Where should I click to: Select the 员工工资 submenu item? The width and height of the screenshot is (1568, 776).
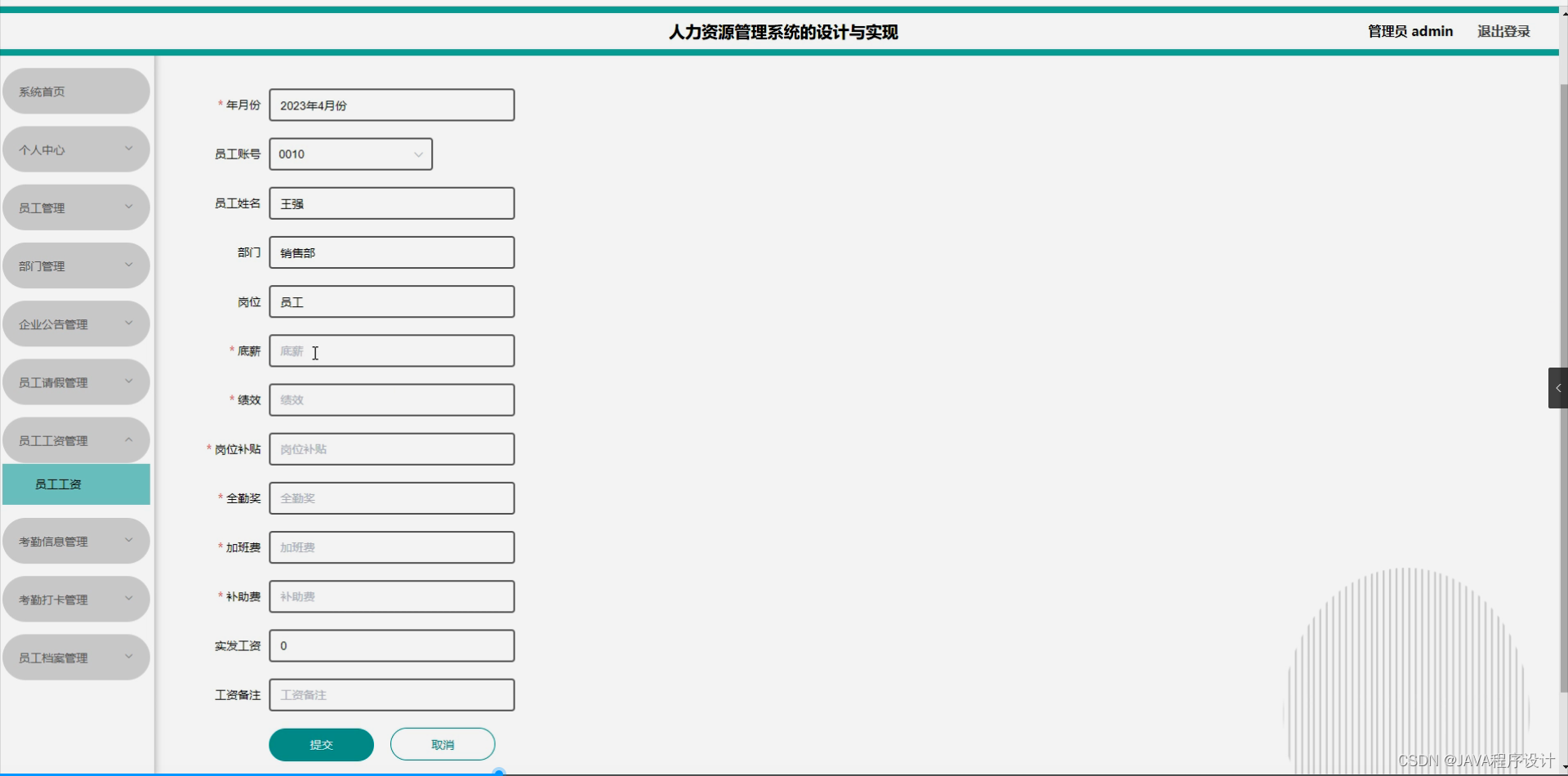coord(76,484)
